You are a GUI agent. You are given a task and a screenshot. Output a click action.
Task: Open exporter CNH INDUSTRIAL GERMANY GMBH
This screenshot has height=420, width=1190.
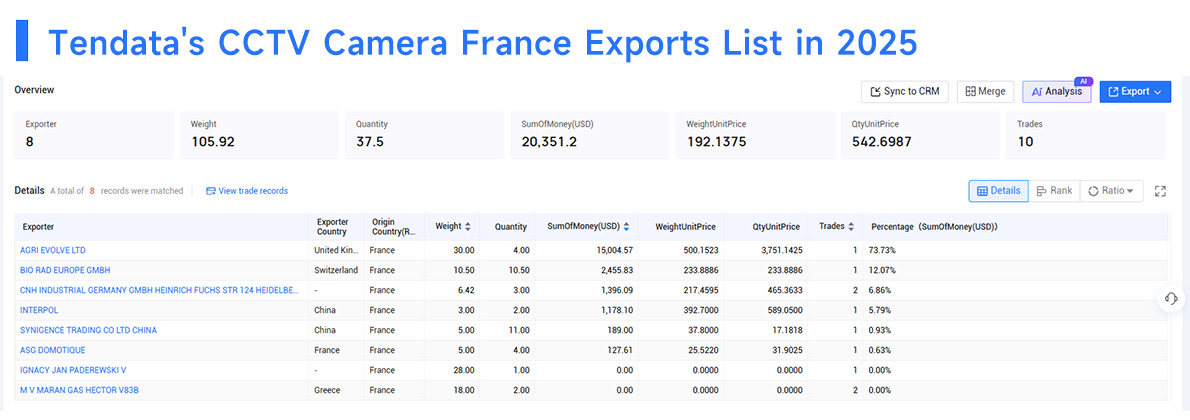(x=160, y=290)
